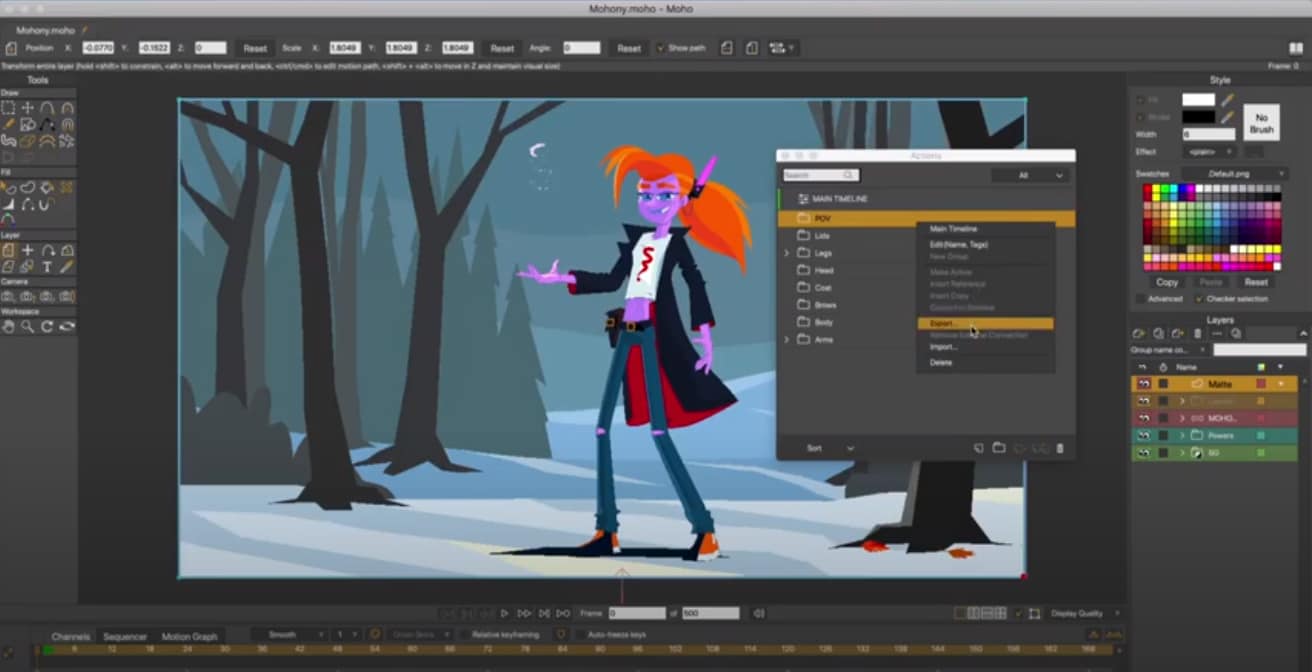
Task: Switch to the Motion Graph tab
Action: pos(190,636)
